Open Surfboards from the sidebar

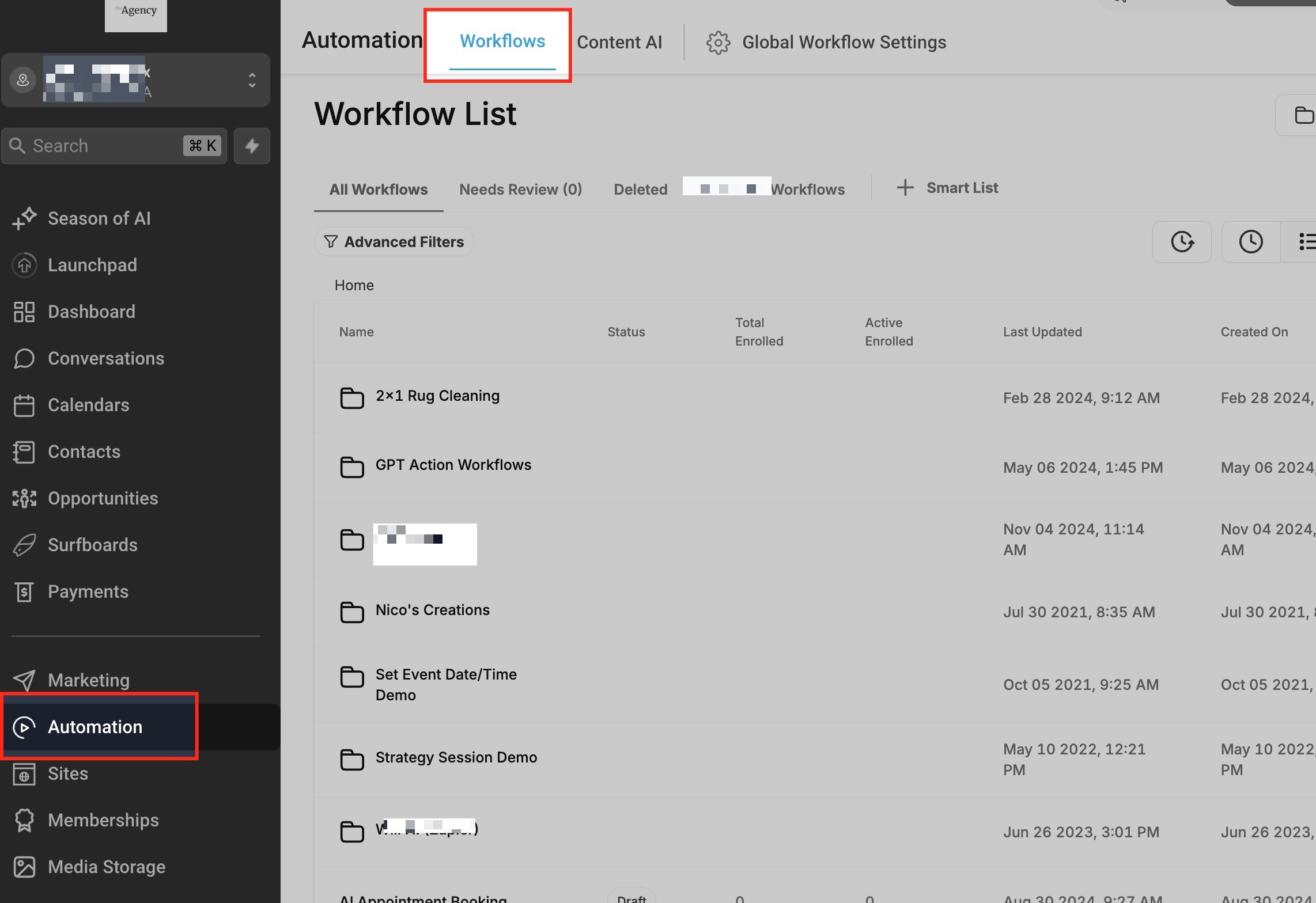92,545
